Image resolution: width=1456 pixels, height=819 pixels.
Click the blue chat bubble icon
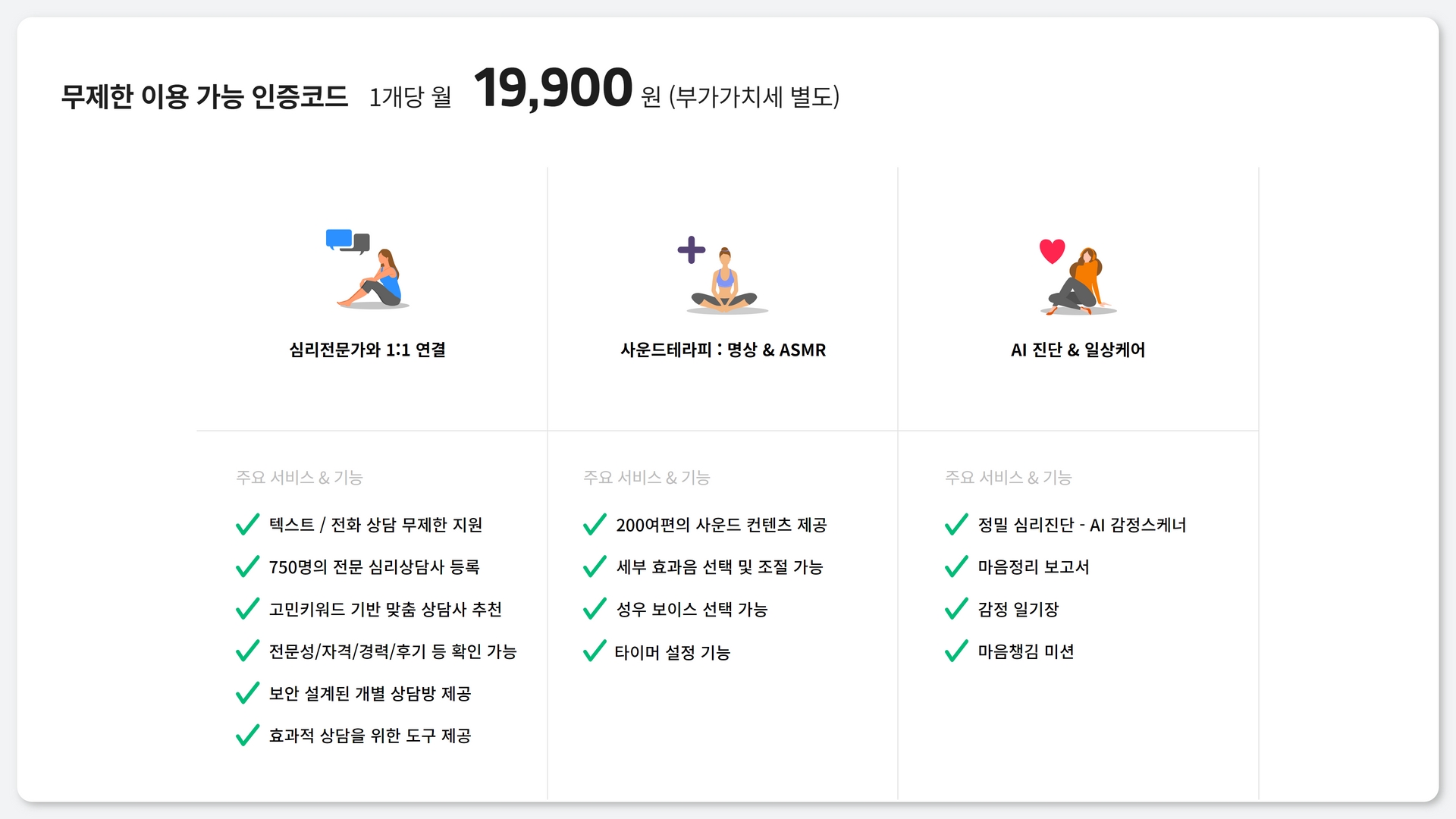[339, 239]
